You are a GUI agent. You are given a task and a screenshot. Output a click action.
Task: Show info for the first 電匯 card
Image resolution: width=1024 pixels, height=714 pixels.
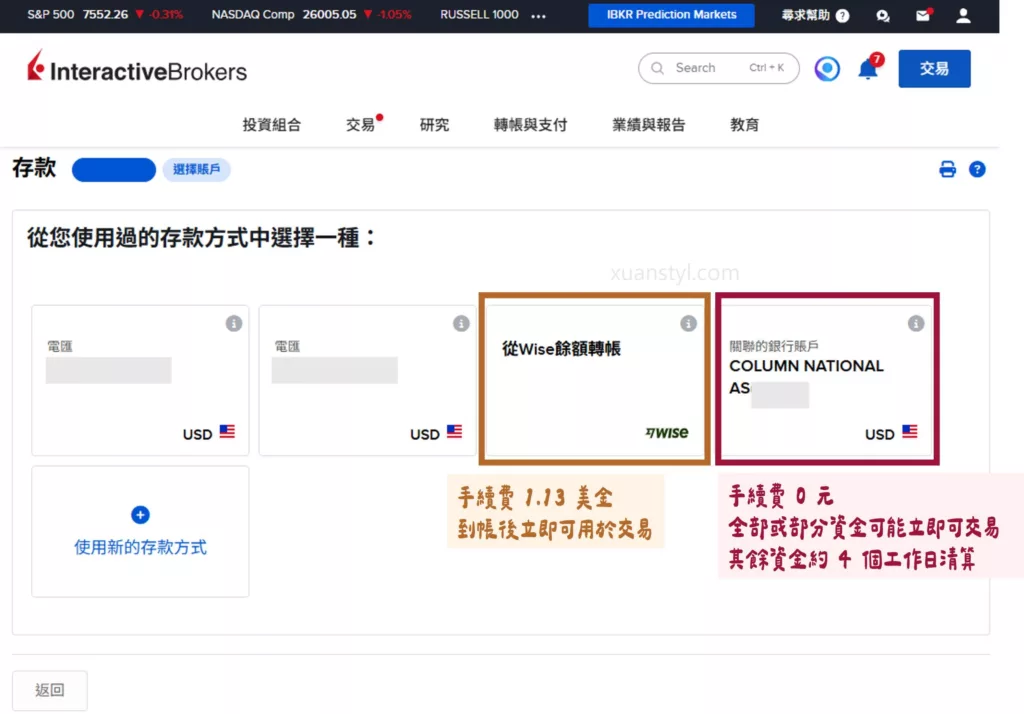click(x=234, y=323)
